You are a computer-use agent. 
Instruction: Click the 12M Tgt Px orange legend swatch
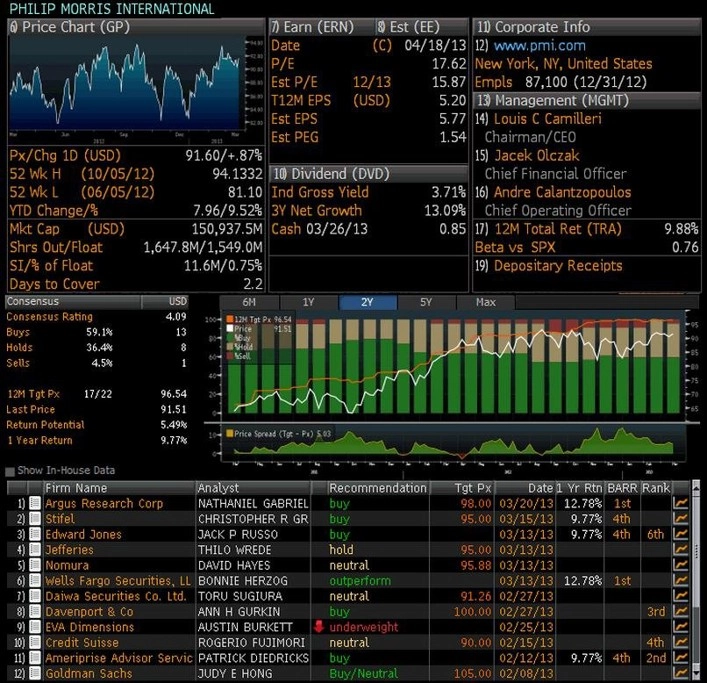click(x=230, y=319)
